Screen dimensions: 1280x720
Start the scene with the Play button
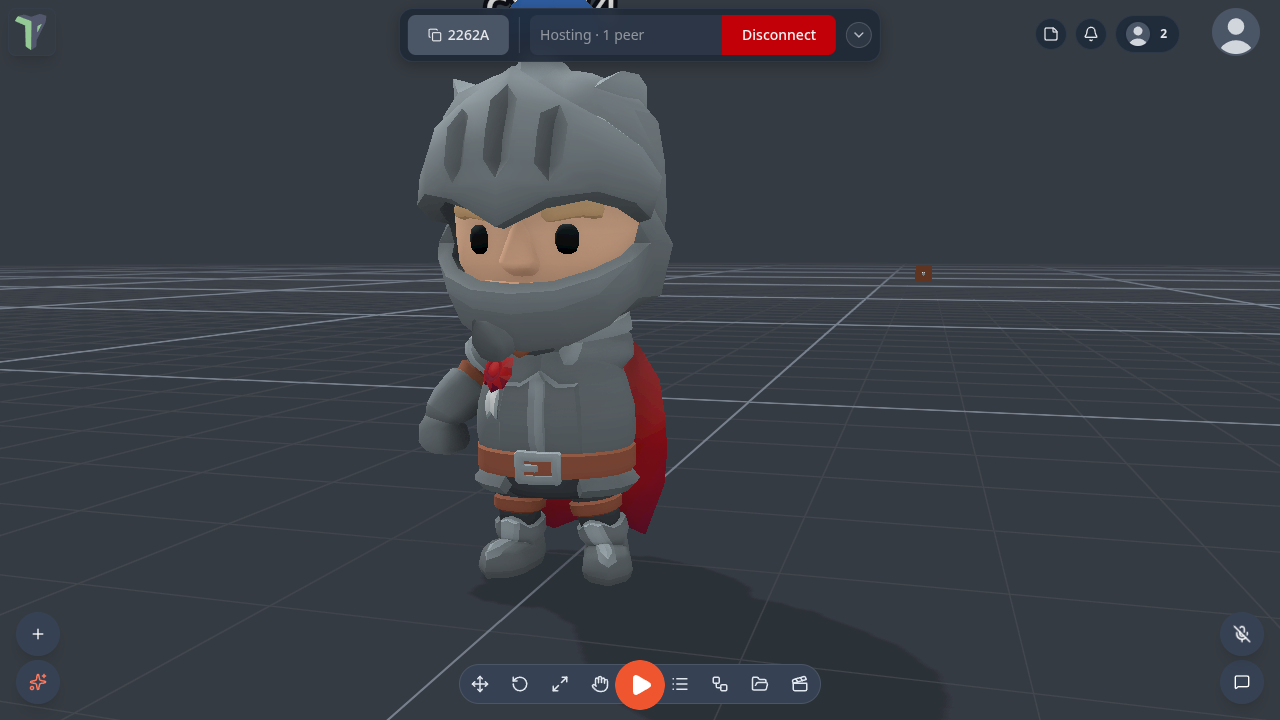coord(640,685)
